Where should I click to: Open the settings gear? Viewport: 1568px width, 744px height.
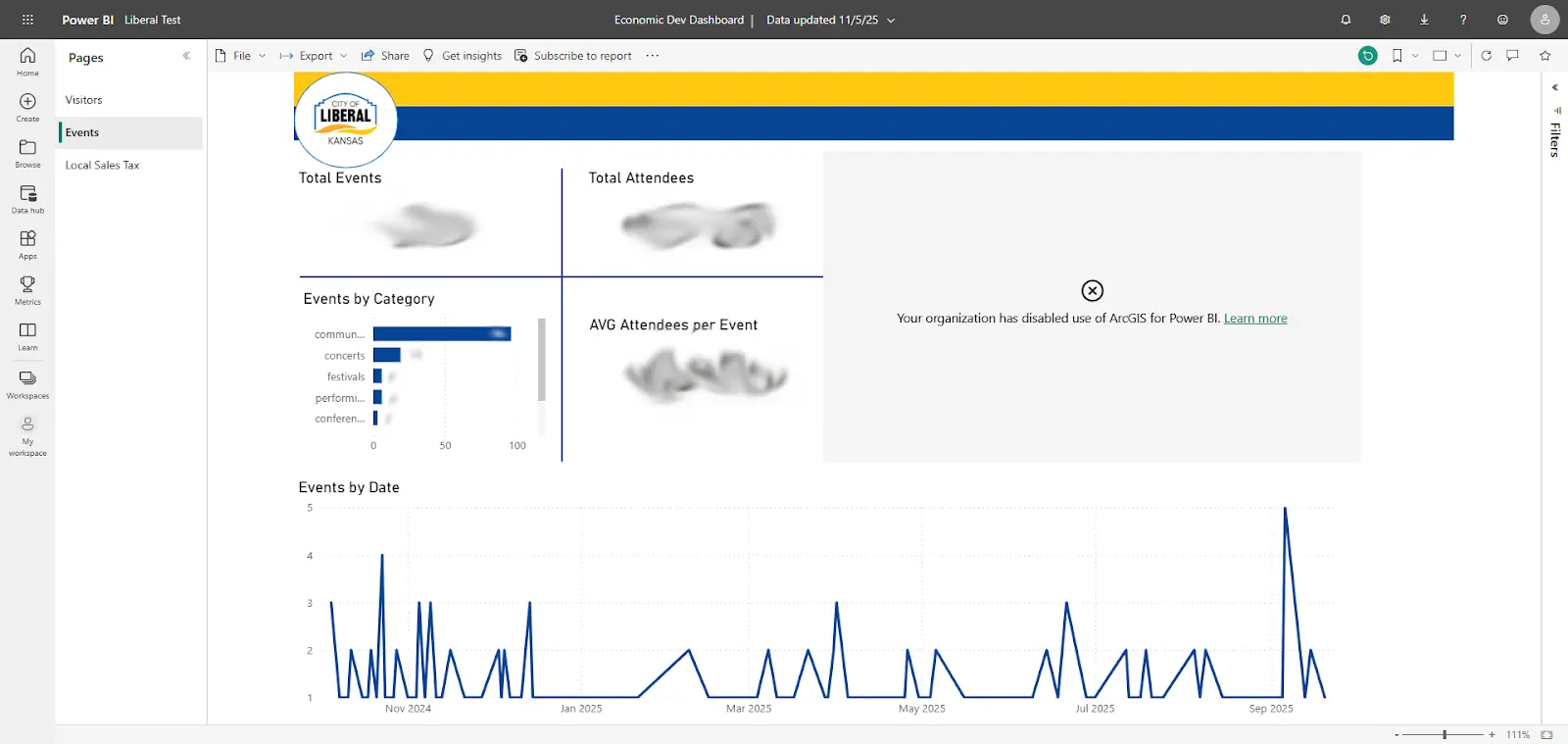point(1385,20)
